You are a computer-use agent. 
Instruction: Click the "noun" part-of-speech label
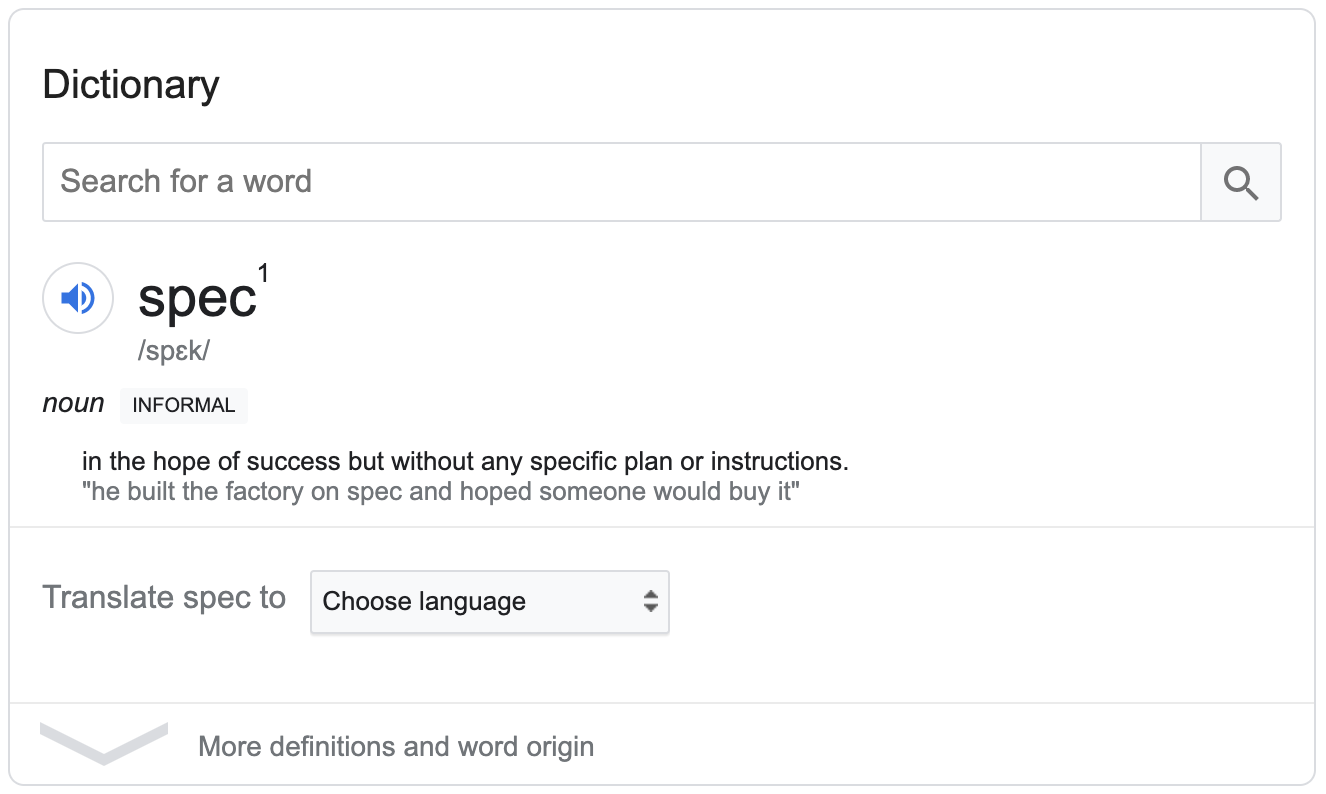tap(73, 404)
